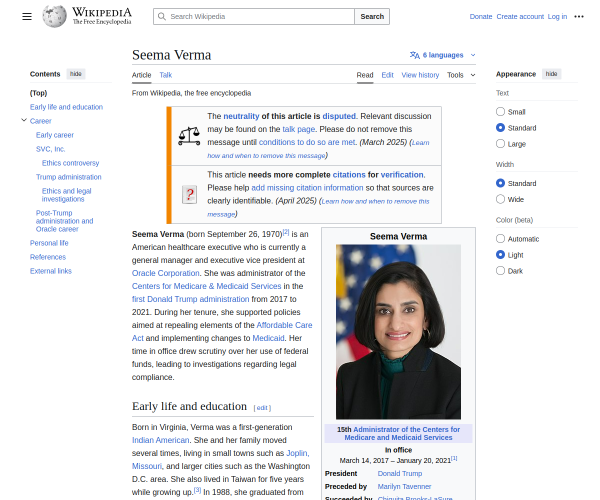The image size is (600, 500).
Task: Select Automatic color mode
Action: point(500,238)
